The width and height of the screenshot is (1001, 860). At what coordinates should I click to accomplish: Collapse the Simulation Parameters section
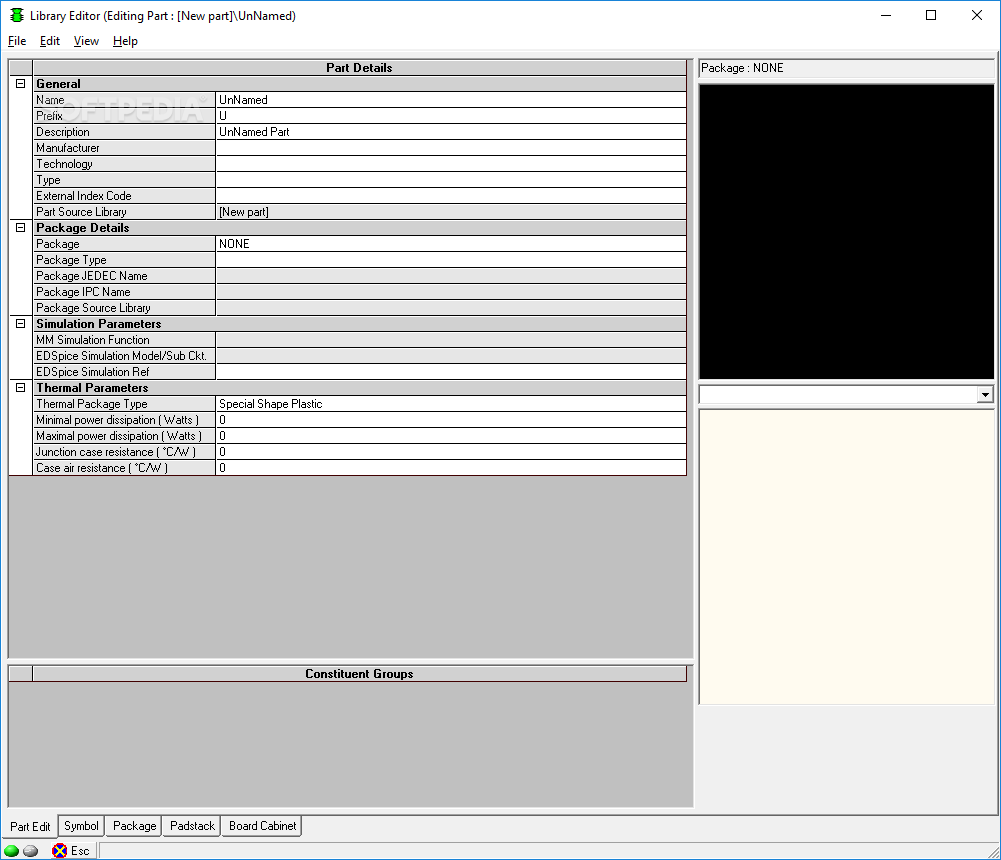tap(20, 324)
